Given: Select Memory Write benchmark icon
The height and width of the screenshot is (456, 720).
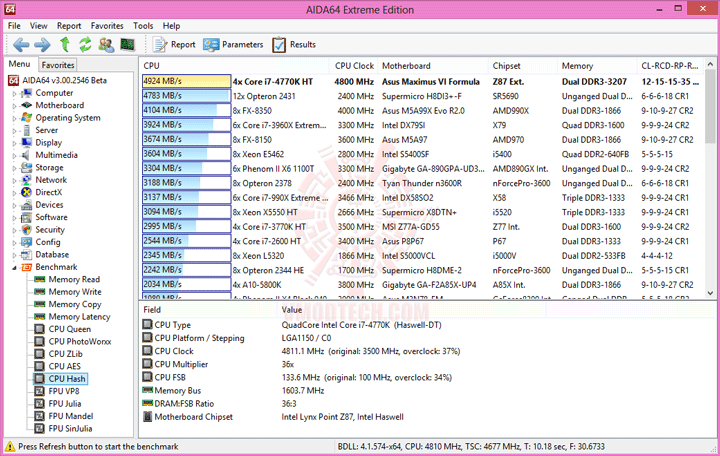Looking at the screenshot, I should 40,292.
